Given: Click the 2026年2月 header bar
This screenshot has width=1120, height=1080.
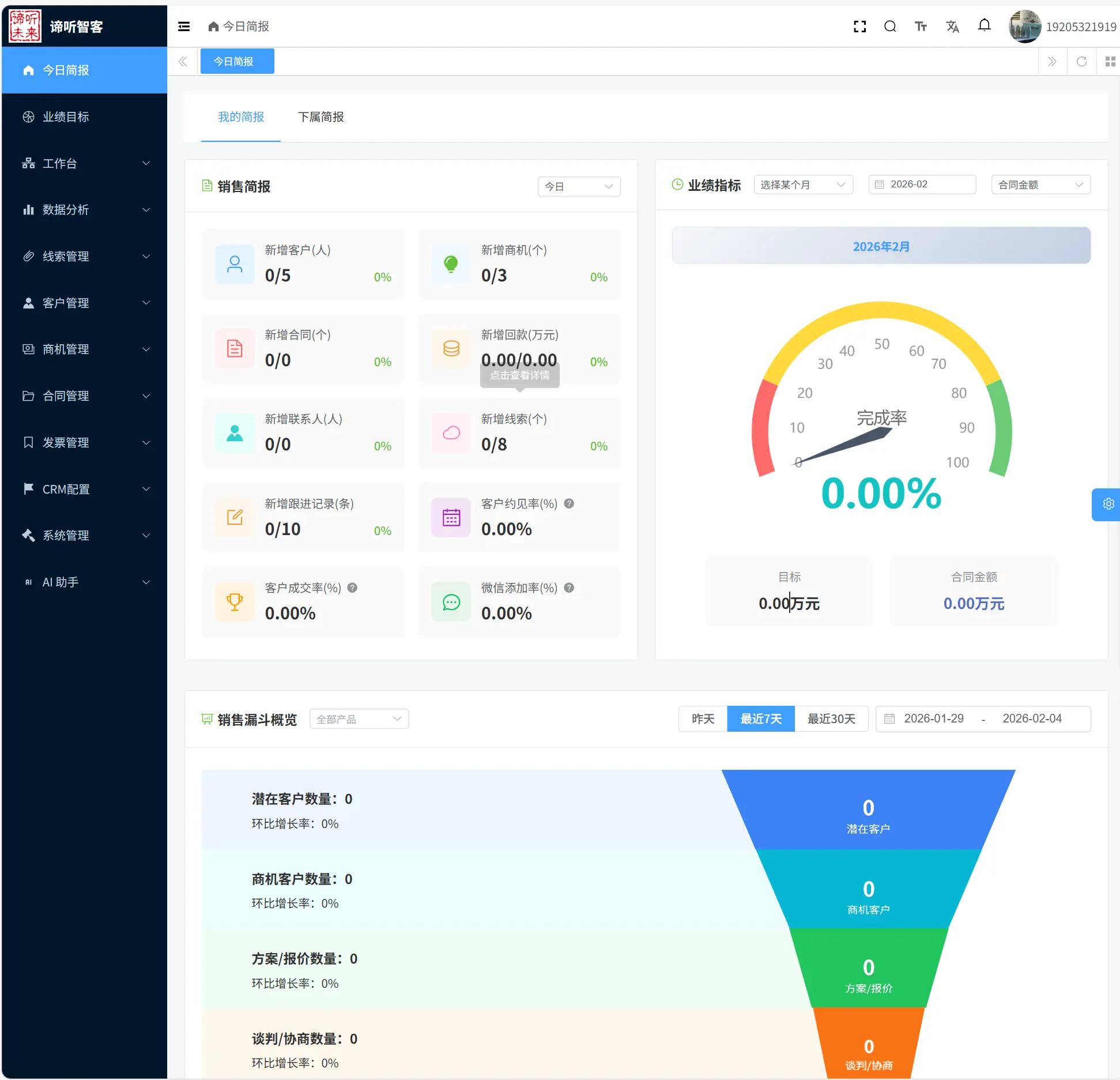Looking at the screenshot, I should pos(881,246).
